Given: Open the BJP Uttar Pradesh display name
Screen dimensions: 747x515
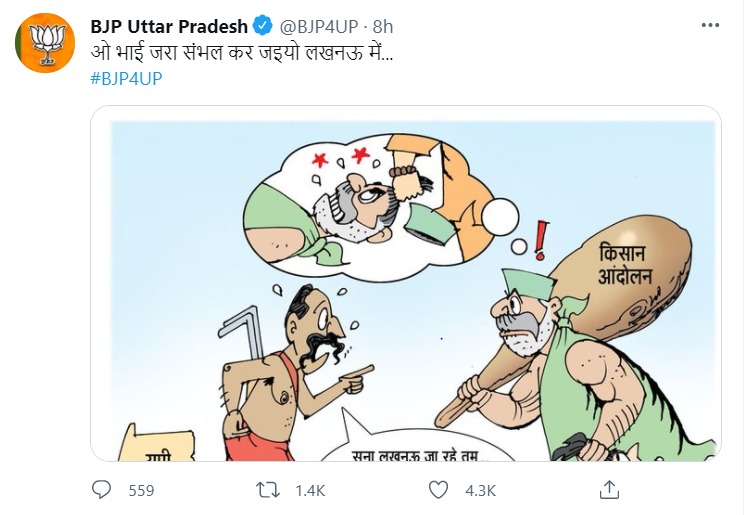Looking at the screenshot, I should [x=169, y=27].
